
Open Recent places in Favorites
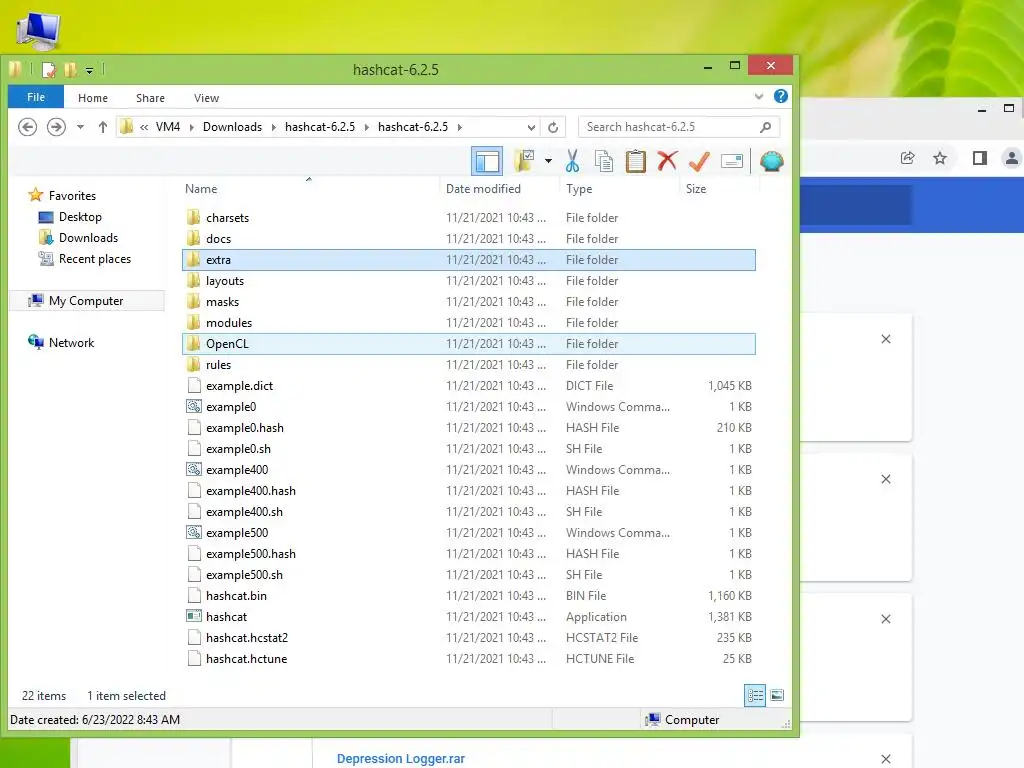tap(95, 259)
